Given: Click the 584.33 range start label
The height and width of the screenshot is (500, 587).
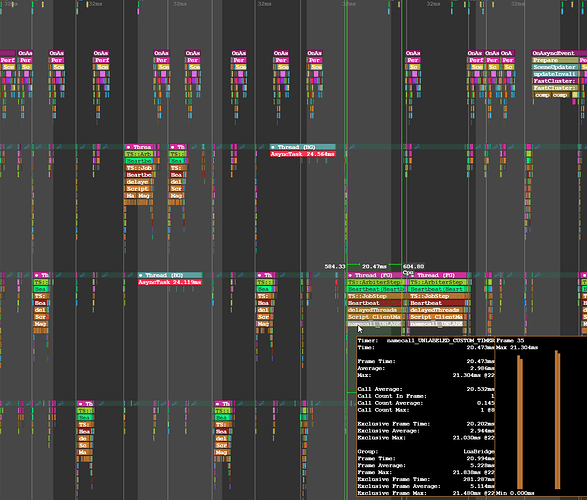Looking at the screenshot, I should point(335,266).
